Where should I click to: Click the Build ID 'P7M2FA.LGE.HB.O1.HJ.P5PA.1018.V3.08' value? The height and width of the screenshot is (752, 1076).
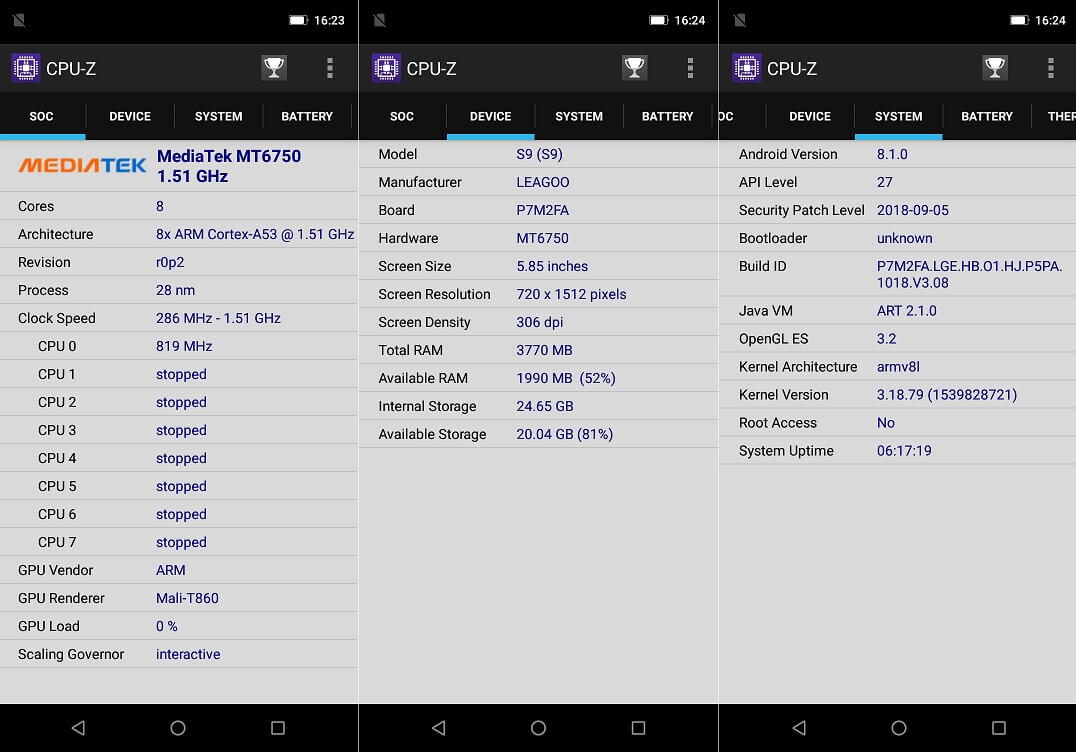pyautogui.click(x=969, y=274)
